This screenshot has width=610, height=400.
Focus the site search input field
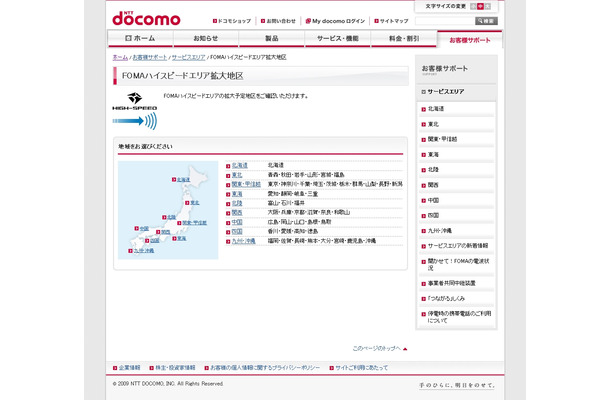point(445,21)
